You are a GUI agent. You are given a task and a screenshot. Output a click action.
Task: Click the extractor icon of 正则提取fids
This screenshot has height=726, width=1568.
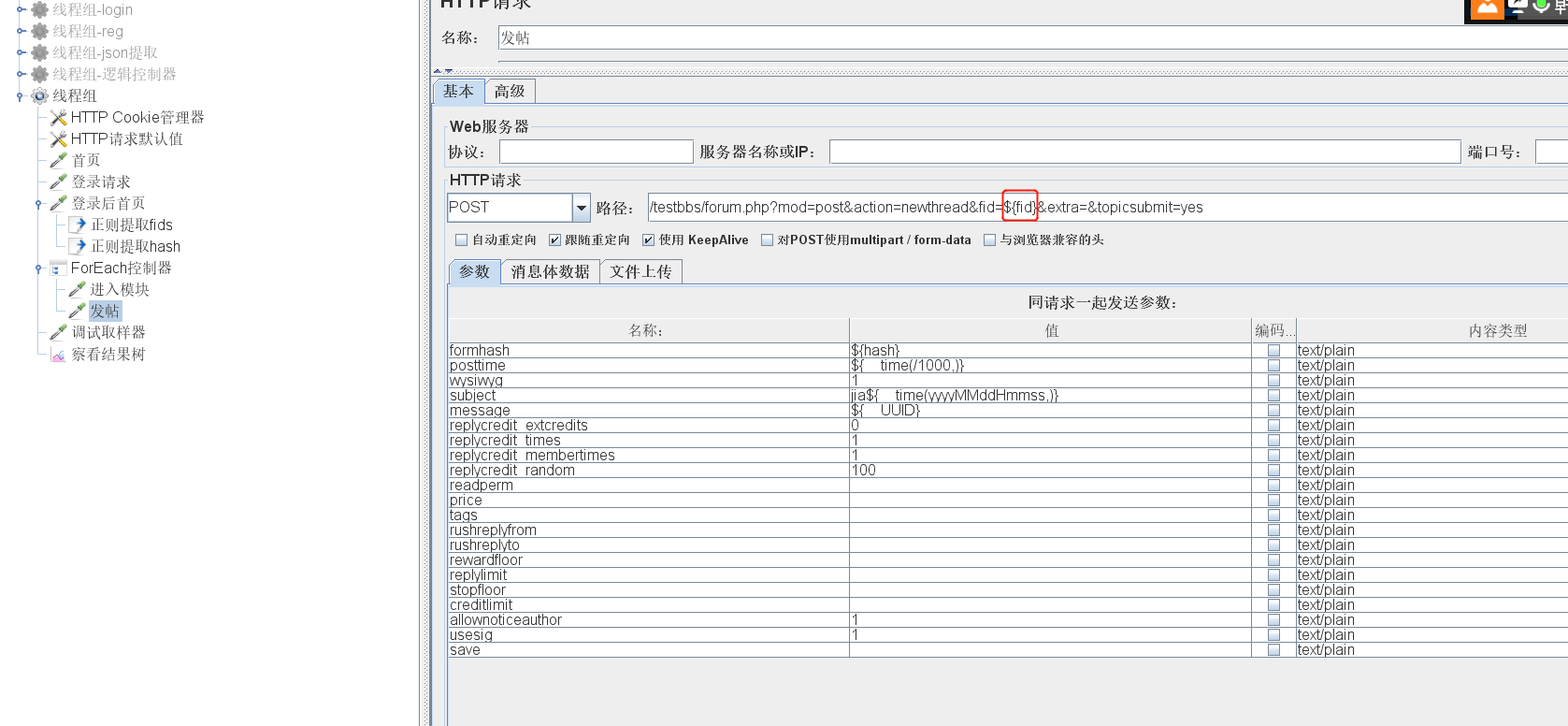click(x=78, y=225)
